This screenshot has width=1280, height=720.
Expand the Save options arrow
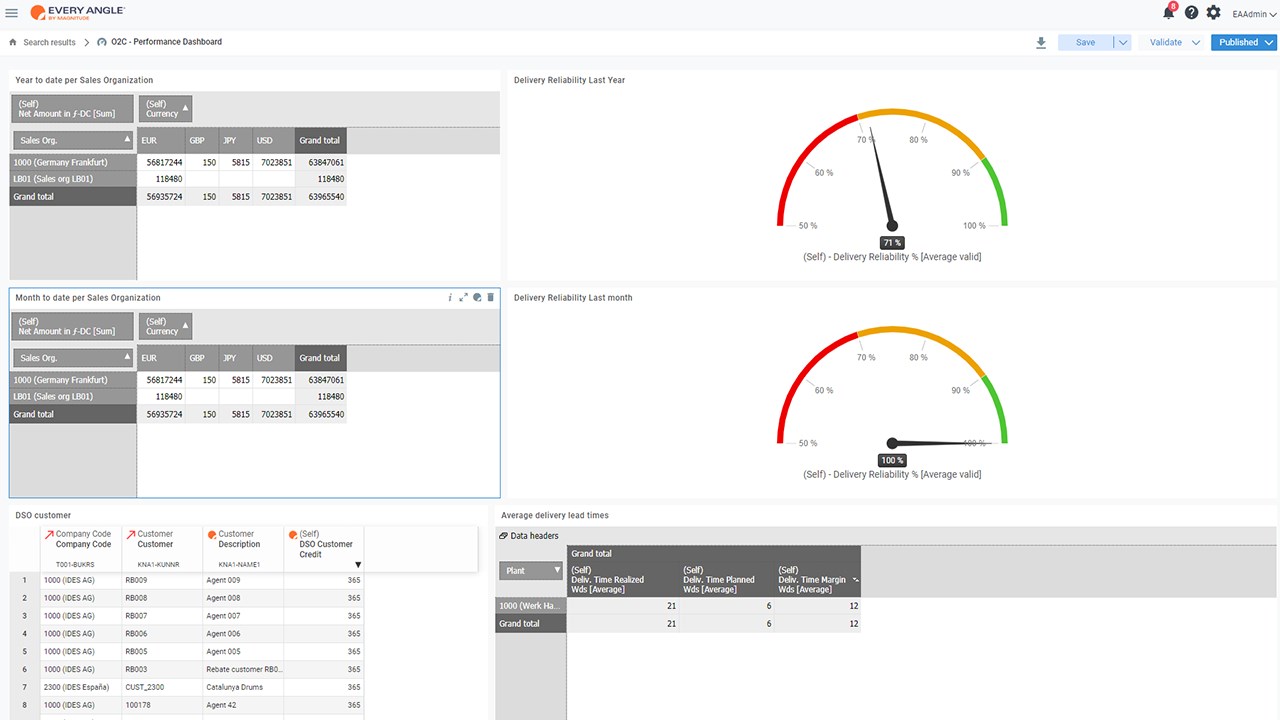click(1122, 42)
